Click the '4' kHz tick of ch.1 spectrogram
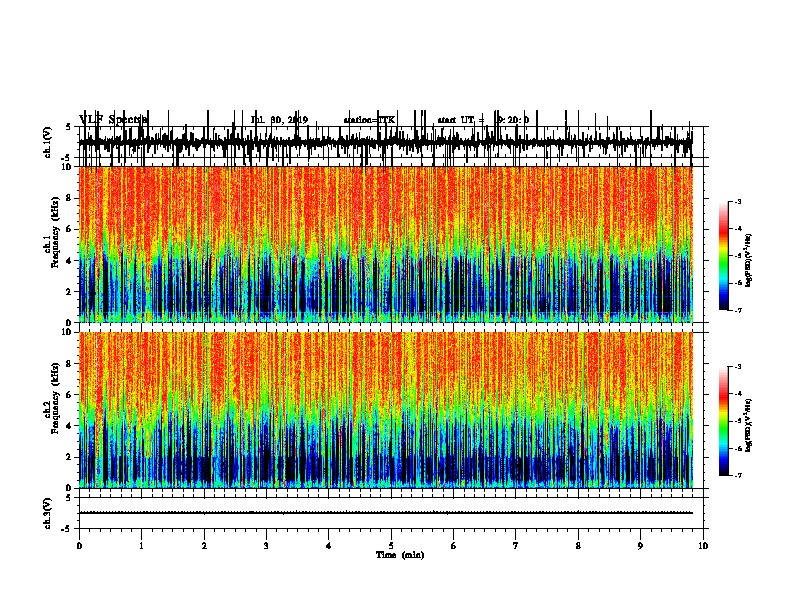The image size is (792, 612). click(69, 261)
